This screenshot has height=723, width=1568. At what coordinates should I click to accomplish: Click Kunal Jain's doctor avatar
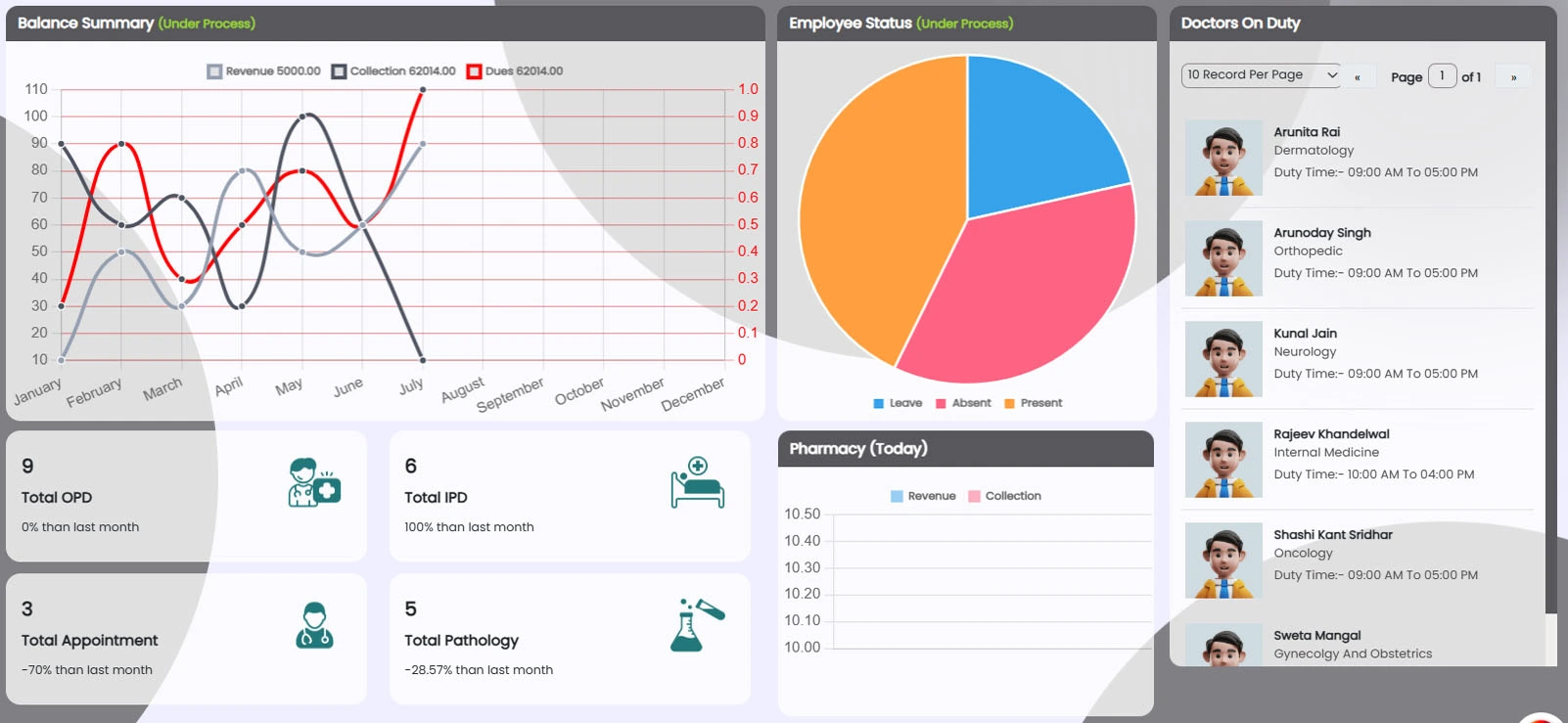point(1223,360)
